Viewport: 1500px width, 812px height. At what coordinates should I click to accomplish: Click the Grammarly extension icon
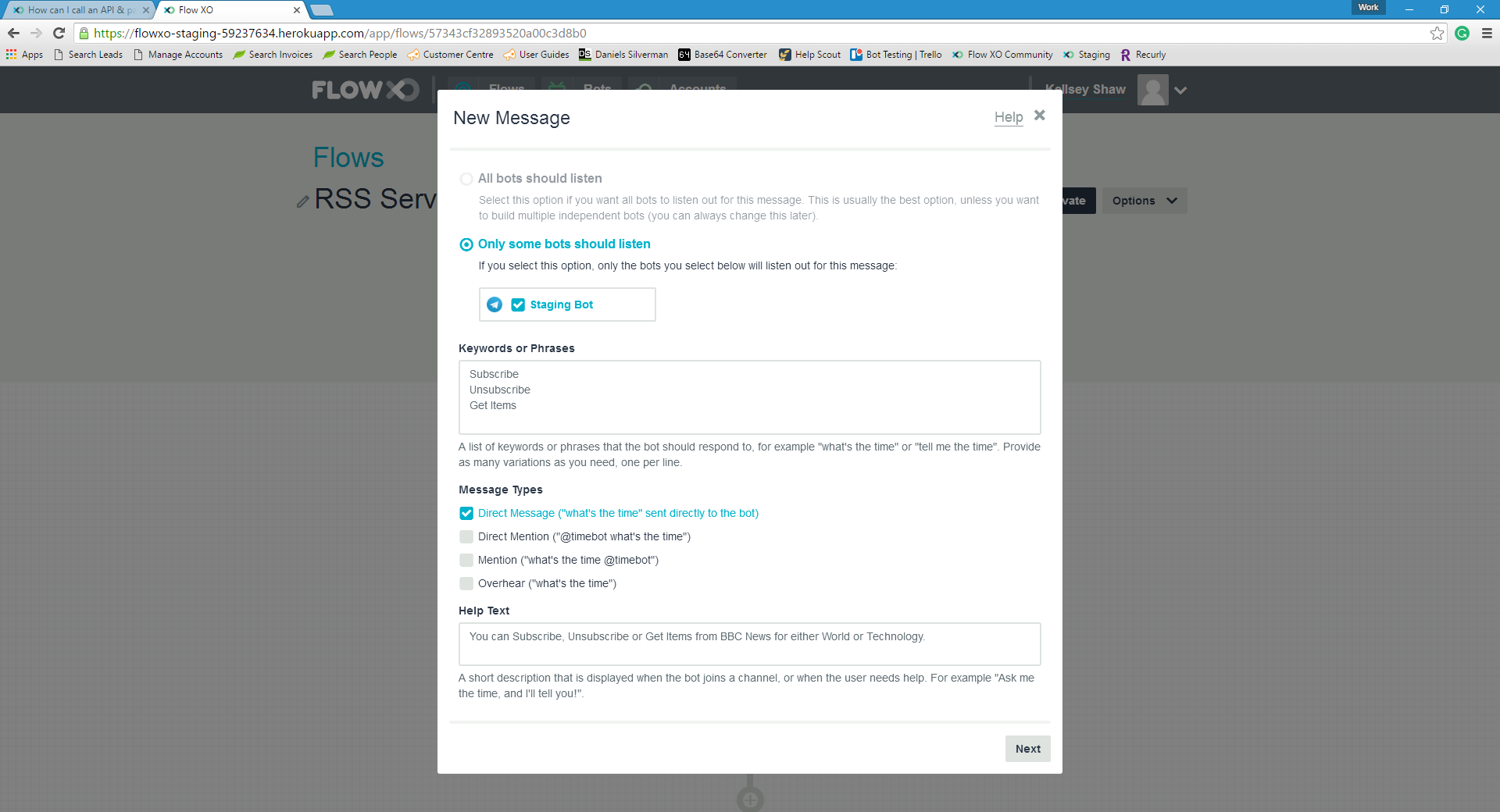click(x=1462, y=33)
